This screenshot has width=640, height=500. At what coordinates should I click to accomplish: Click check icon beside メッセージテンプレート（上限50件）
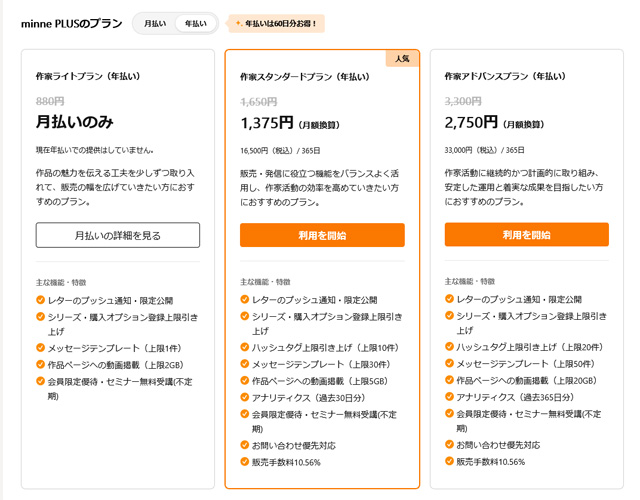pos(449,364)
